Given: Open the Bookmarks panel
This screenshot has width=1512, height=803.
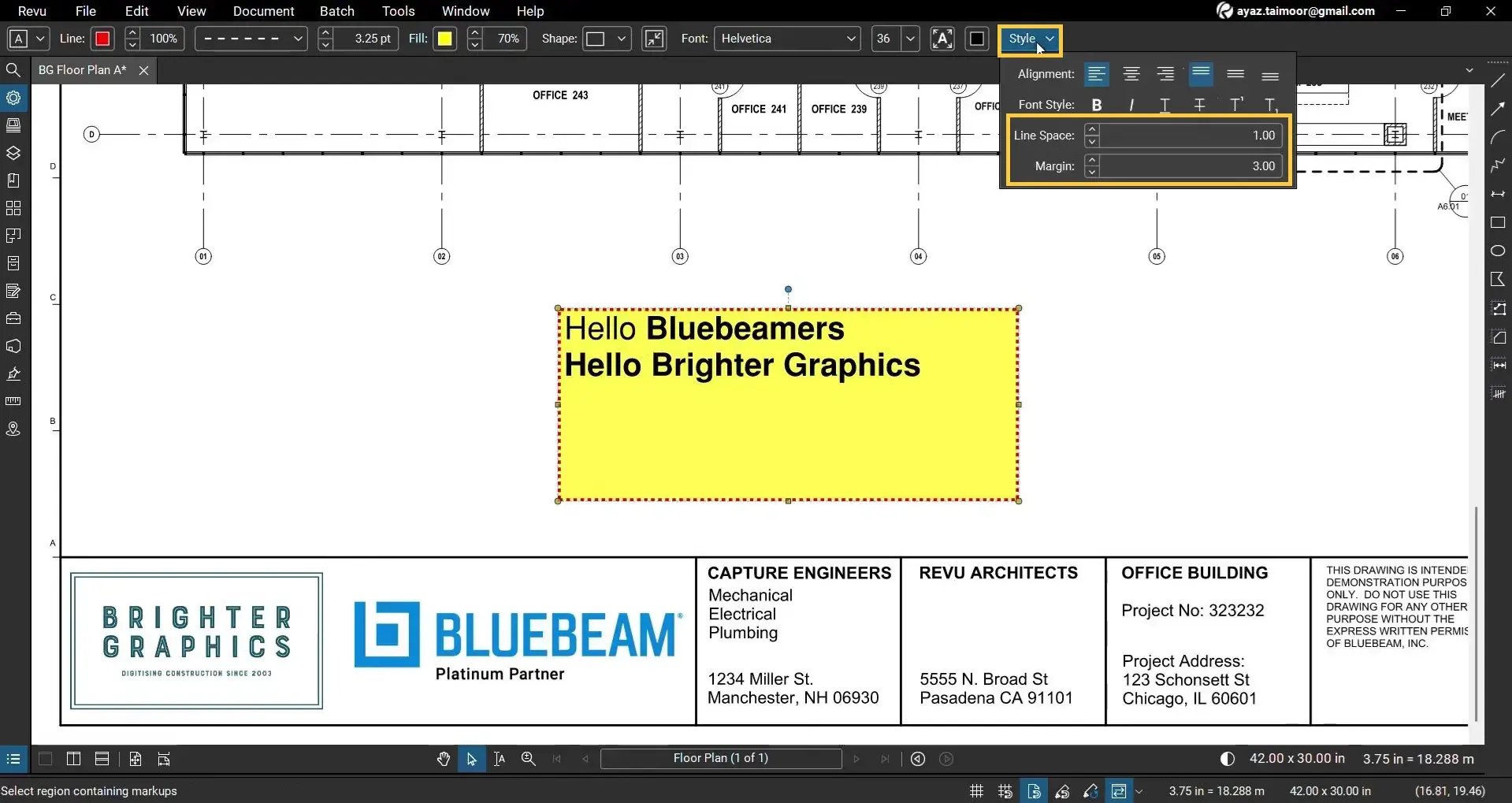Looking at the screenshot, I should tap(13, 180).
